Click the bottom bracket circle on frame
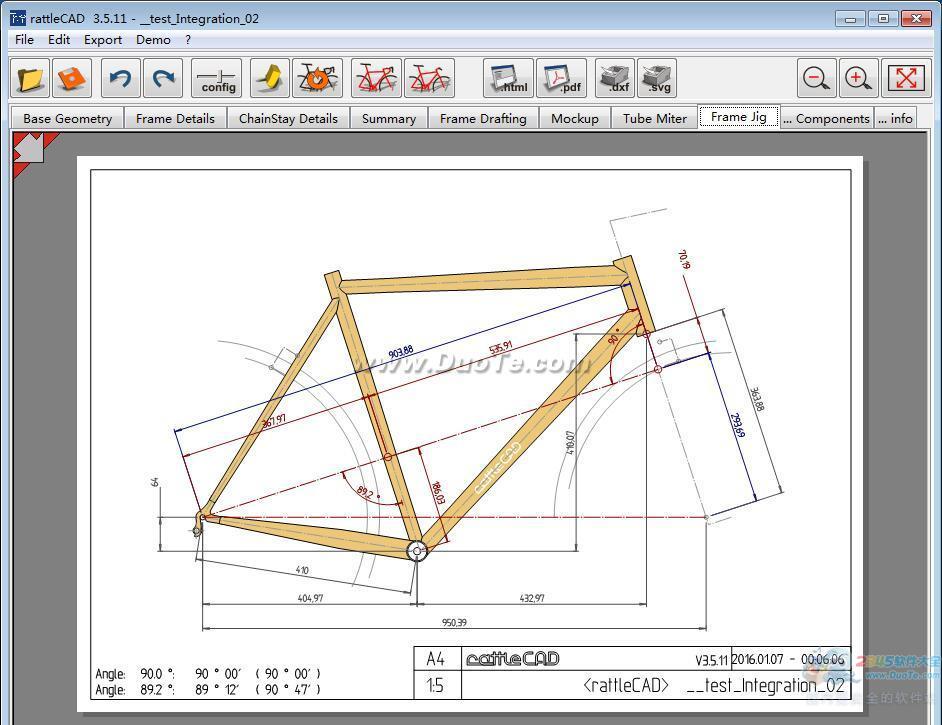The width and height of the screenshot is (942, 725). [417, 550]
